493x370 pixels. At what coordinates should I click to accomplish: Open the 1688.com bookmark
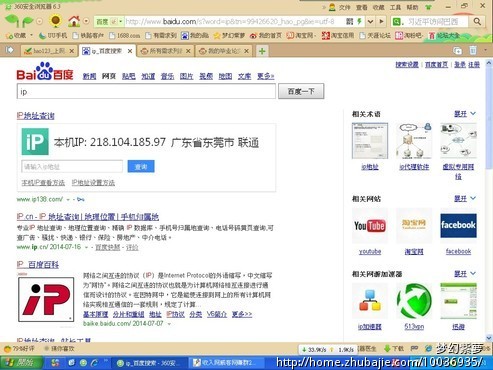click(125, 35)
